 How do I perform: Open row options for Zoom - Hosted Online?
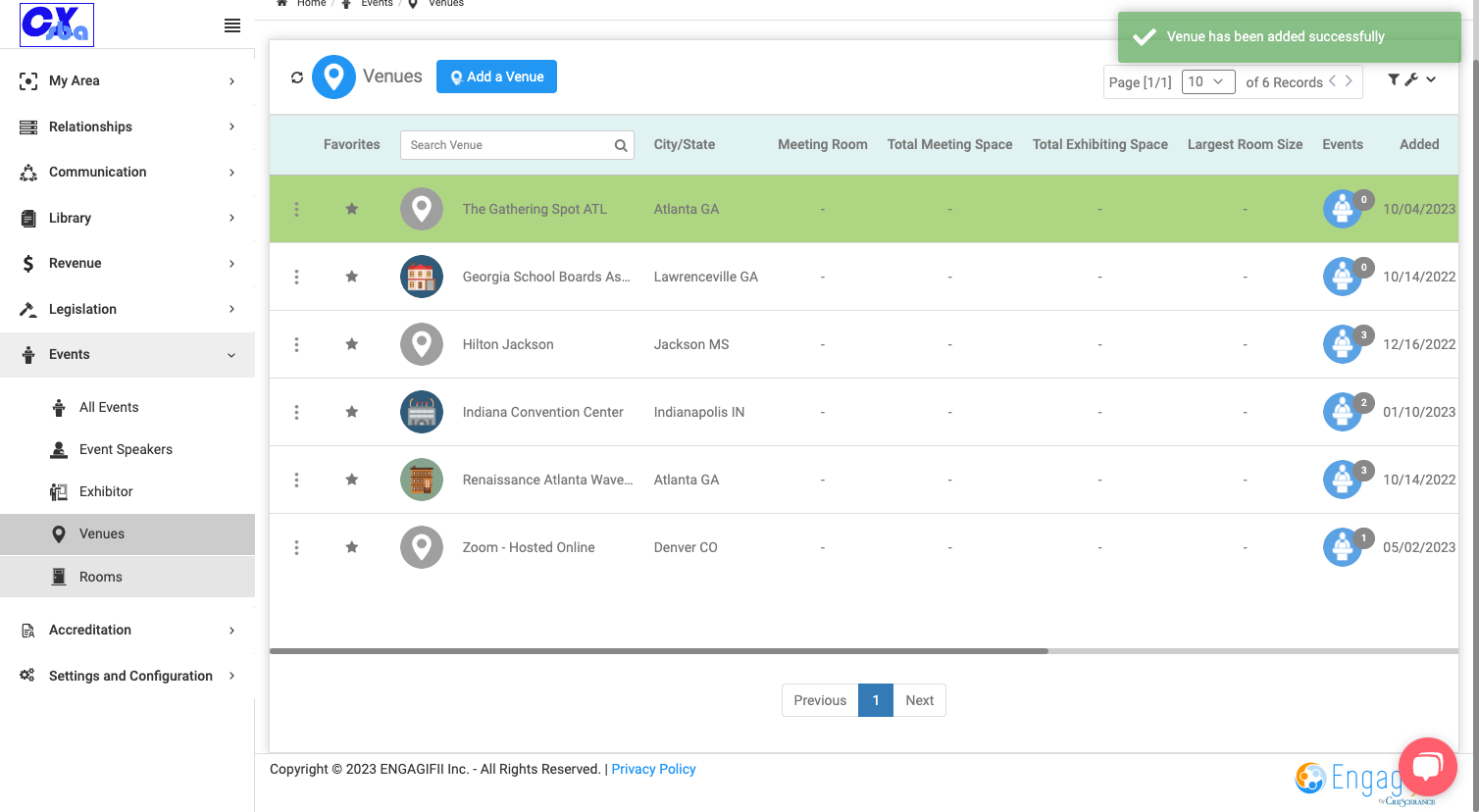(296, 547)
